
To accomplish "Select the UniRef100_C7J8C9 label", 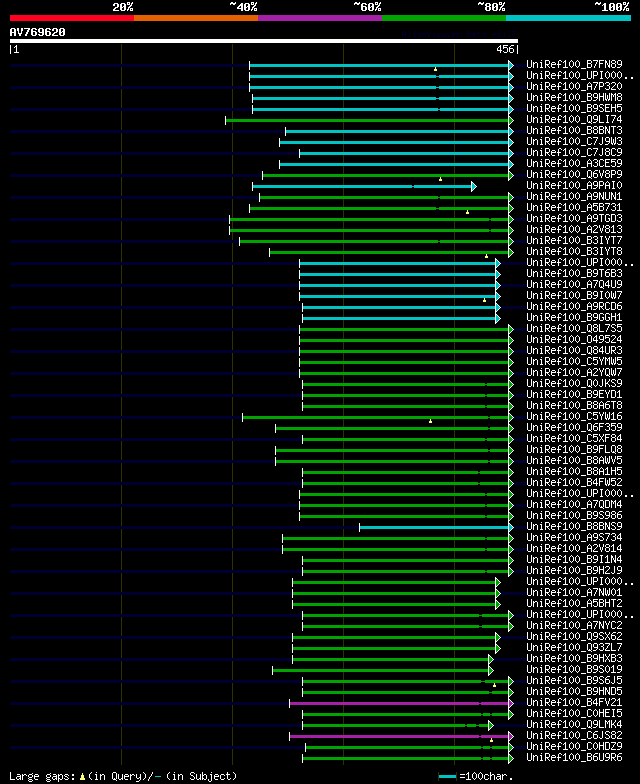I will (x=574, y=152).
